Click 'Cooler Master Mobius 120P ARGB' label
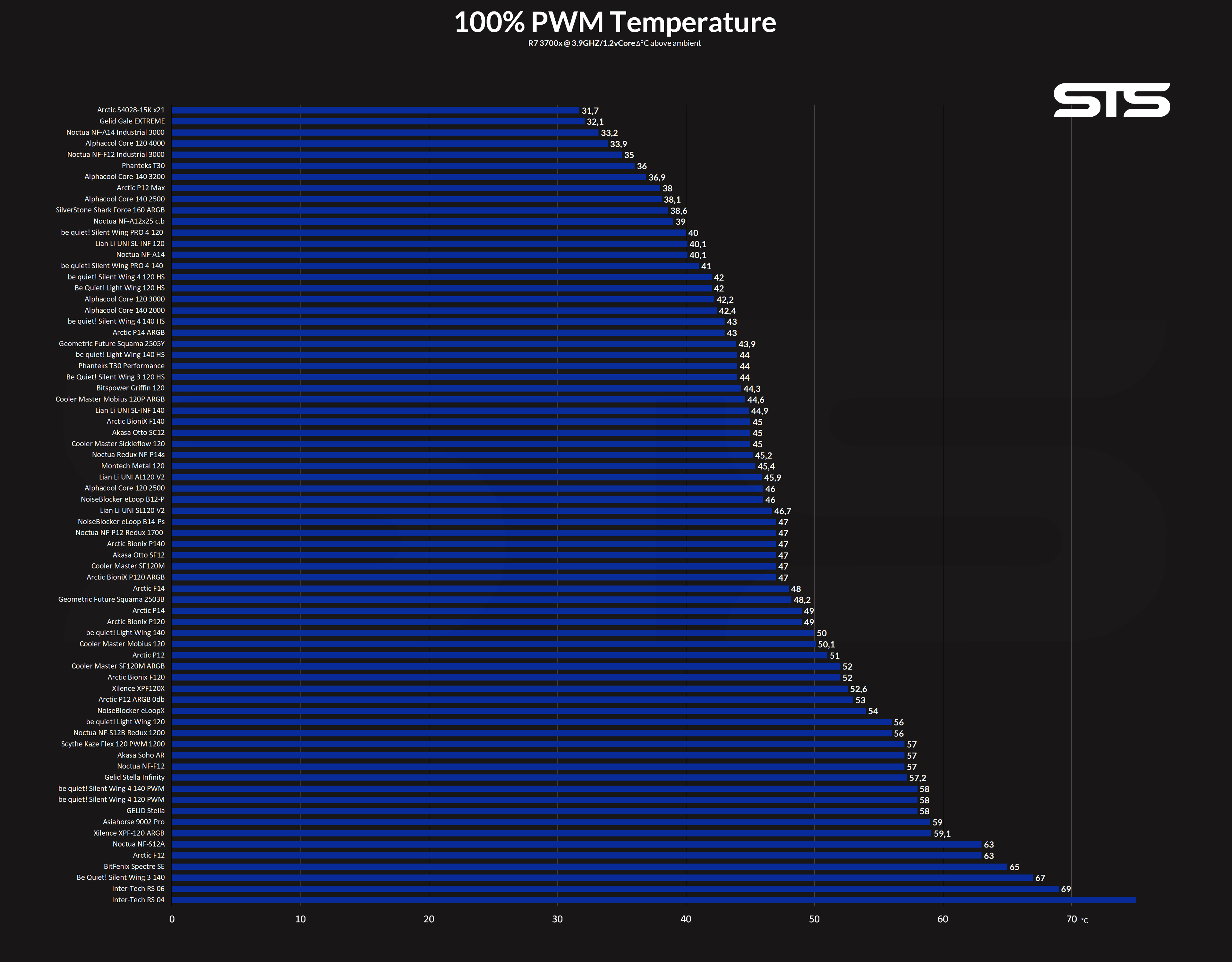This screenshot has width=1232, height=962. coord(111,399)
